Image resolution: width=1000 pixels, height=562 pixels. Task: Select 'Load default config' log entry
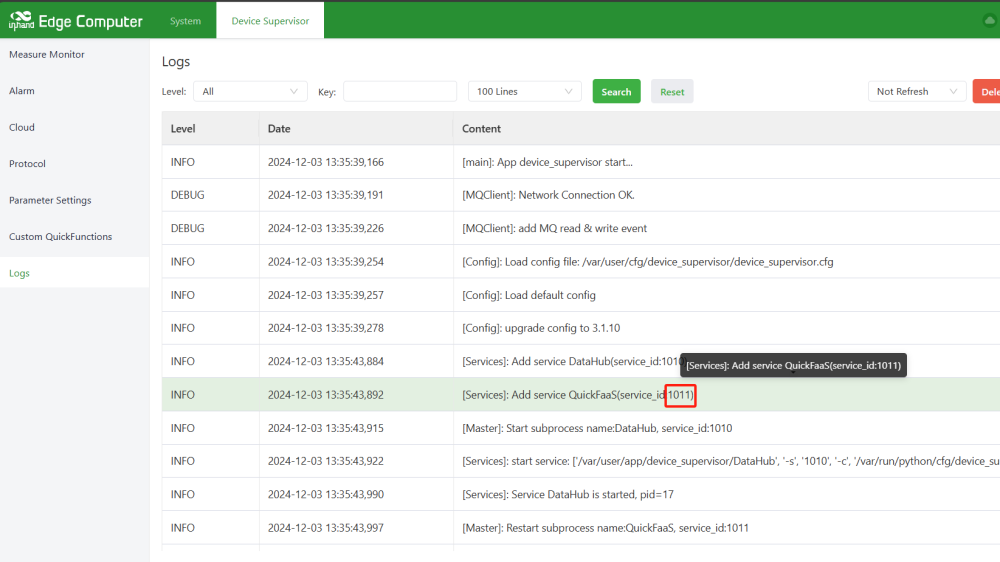[x=529, y=295]
